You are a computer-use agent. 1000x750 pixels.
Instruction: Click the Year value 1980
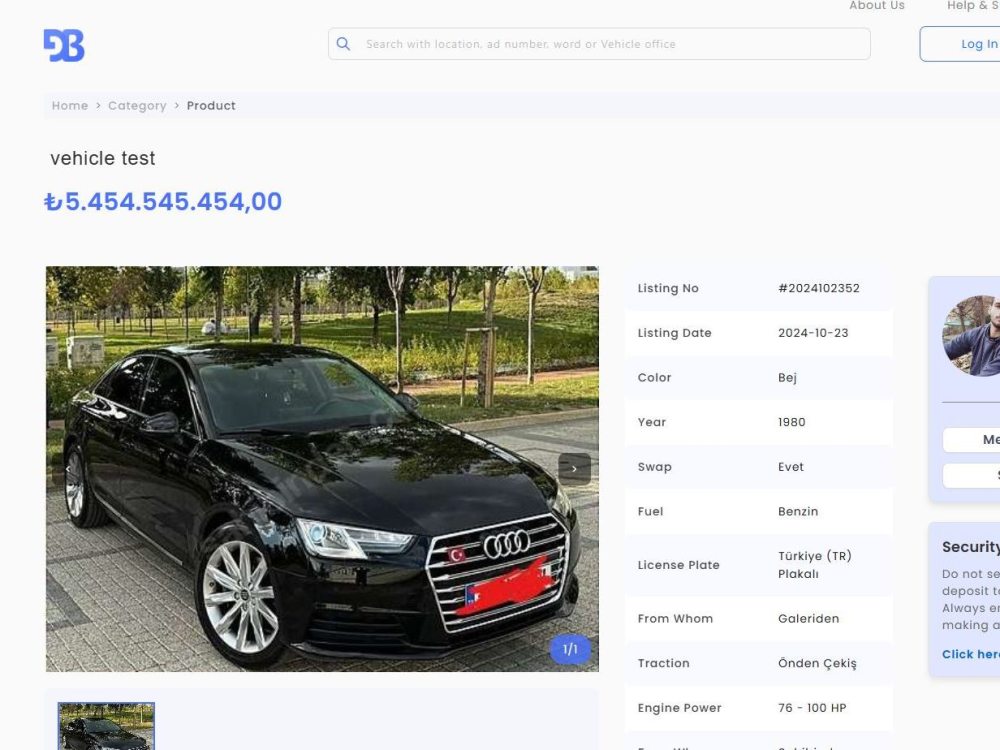coord(791,422)
